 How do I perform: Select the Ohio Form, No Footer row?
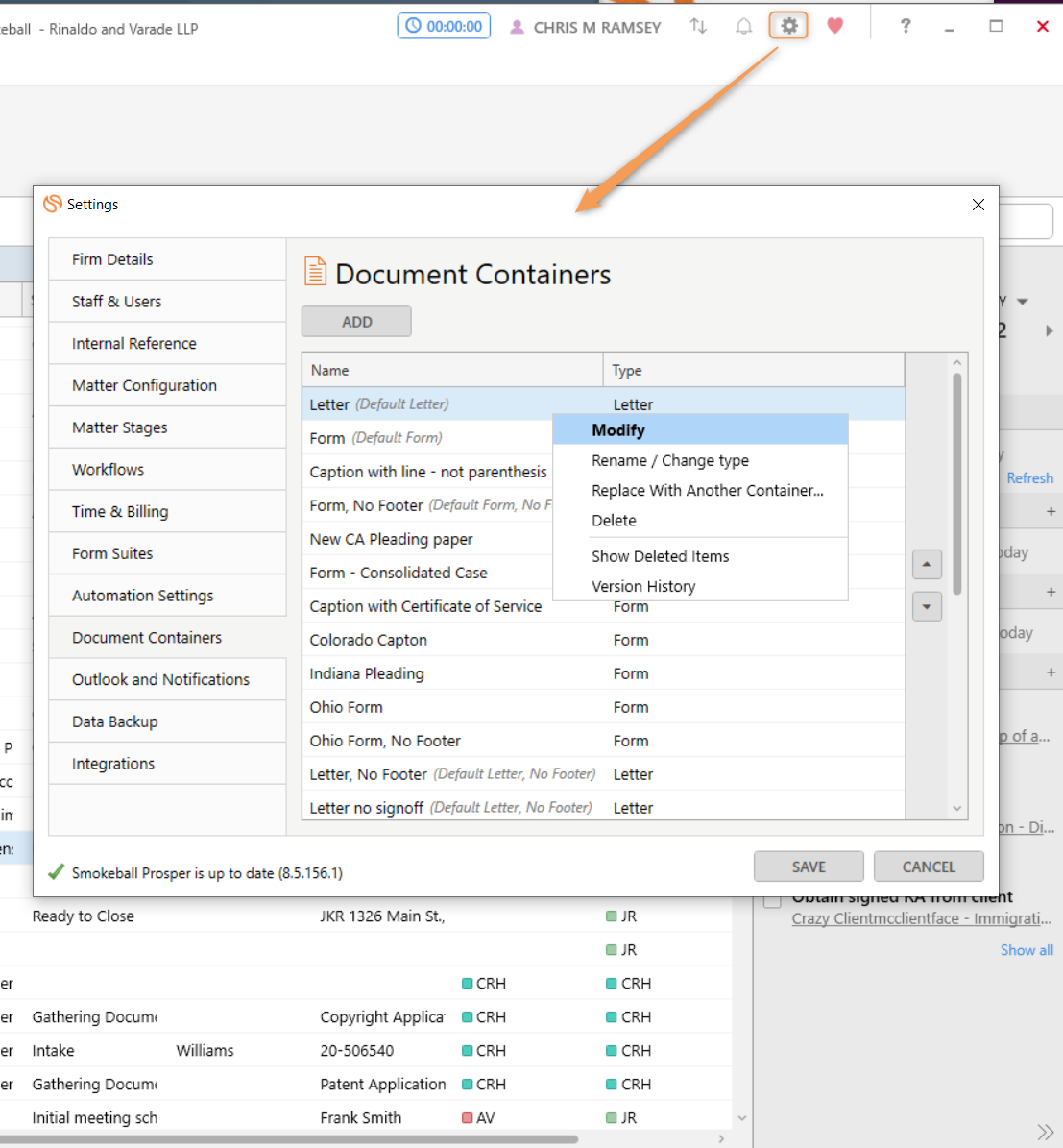tap(604, 741)
